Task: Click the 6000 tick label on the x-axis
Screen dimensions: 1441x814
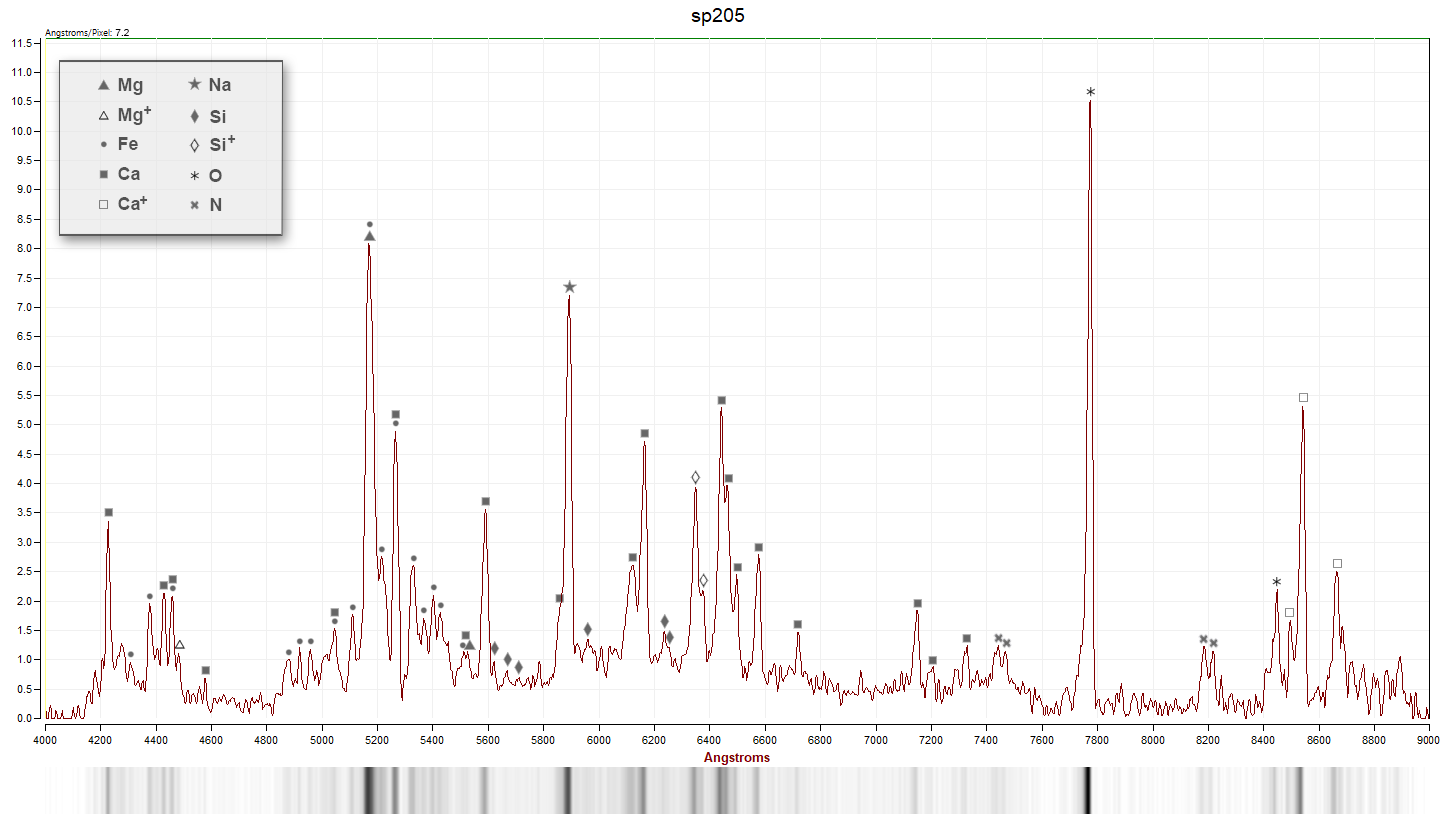Action: 598,740
